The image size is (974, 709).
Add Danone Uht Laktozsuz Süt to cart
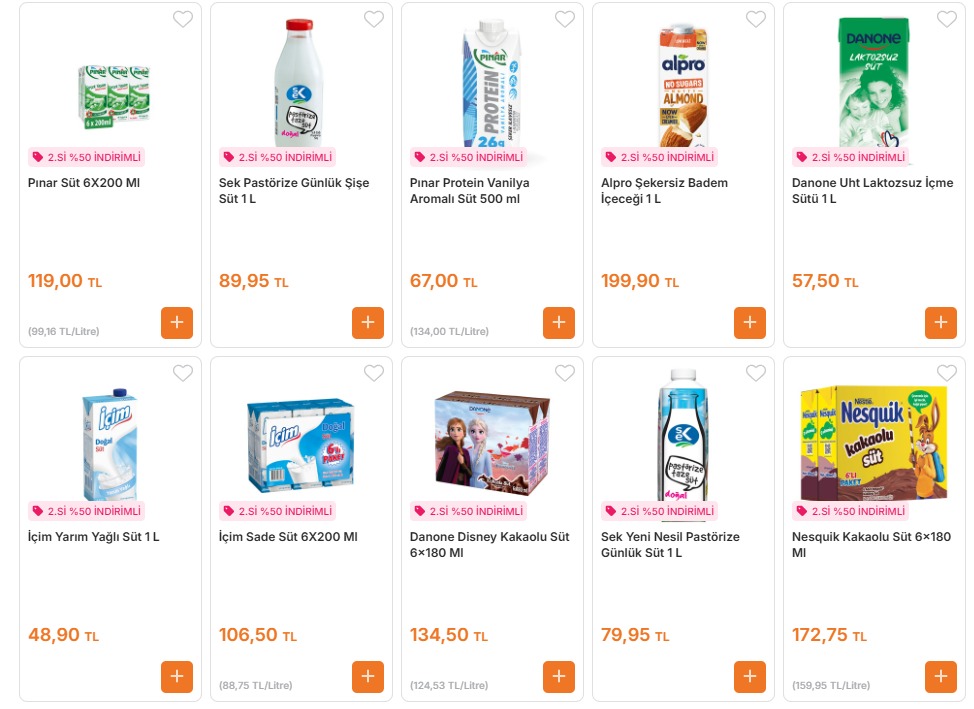941,323
